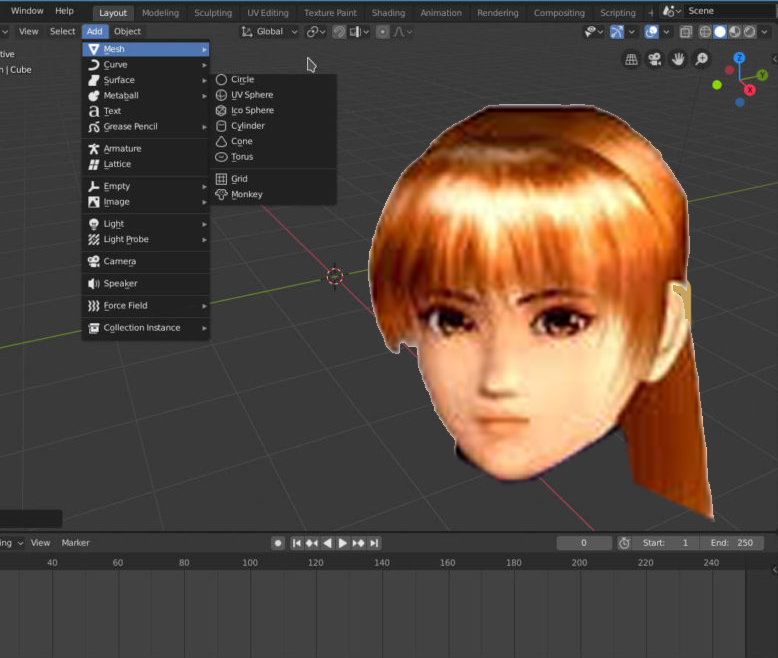Switch to material preview shading
Viewport: 778px width, 658px height.
pos(735,32)
